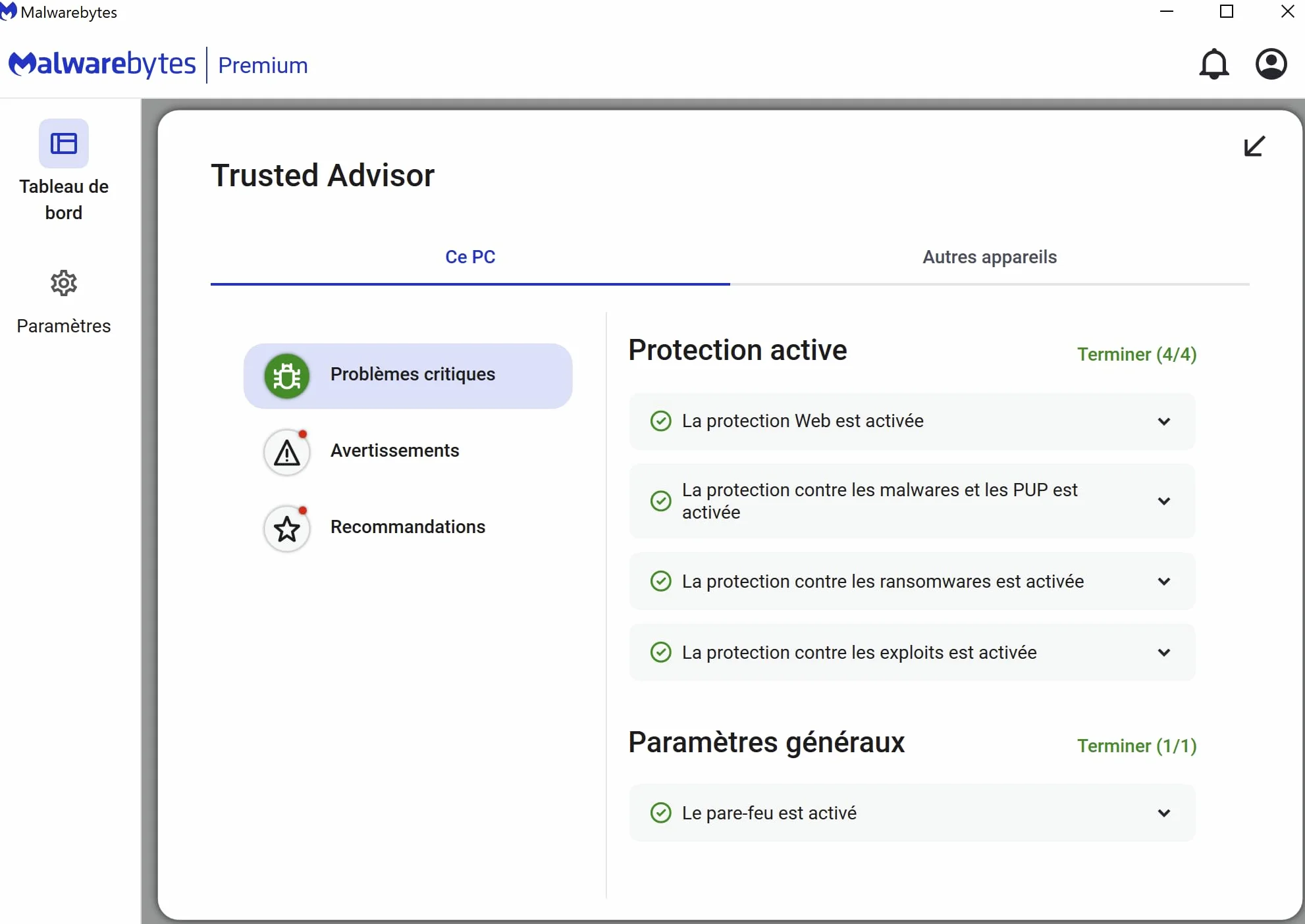Screen dimensions: 1305x924
Task: Click the check icon for La protection Web
Action: [660, 421]
